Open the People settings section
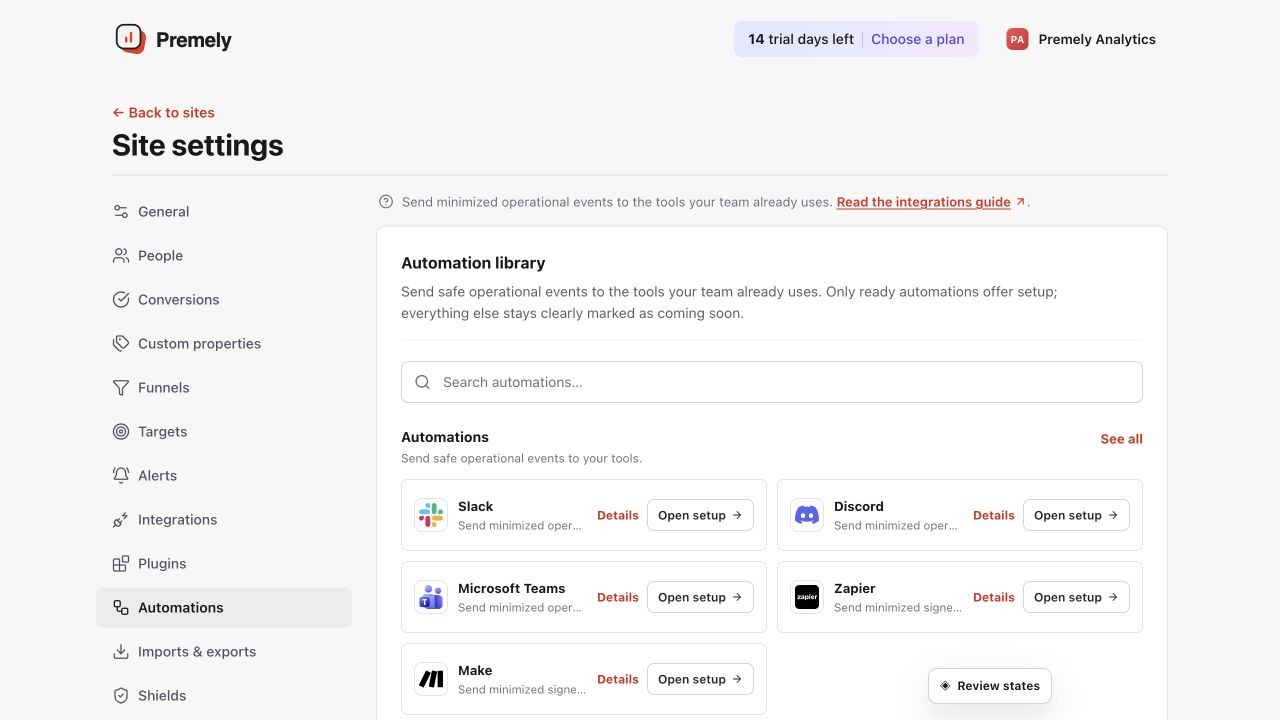Screen dimensions: 1280x720 pos(224,256)
